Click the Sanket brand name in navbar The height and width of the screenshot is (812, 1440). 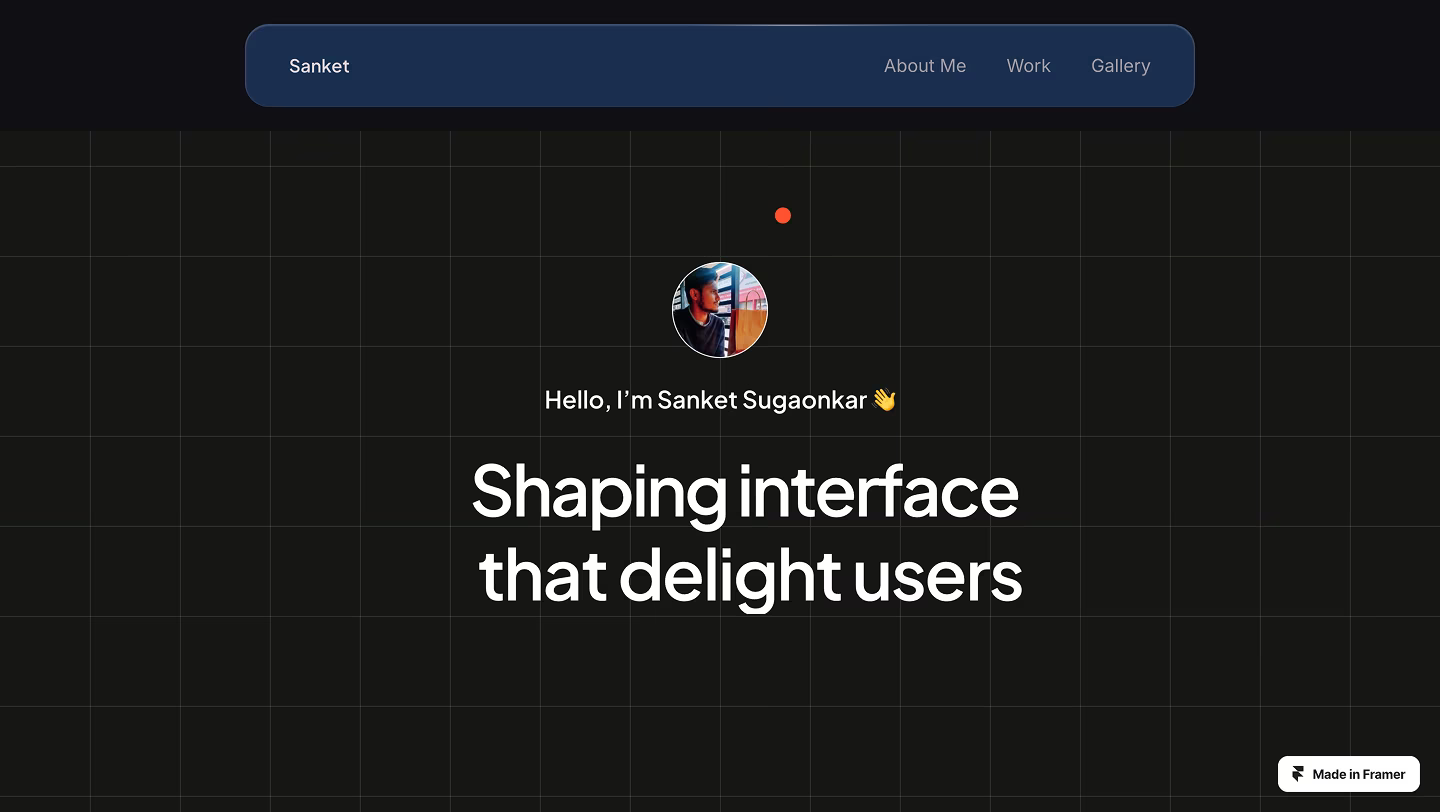[319, 66]
